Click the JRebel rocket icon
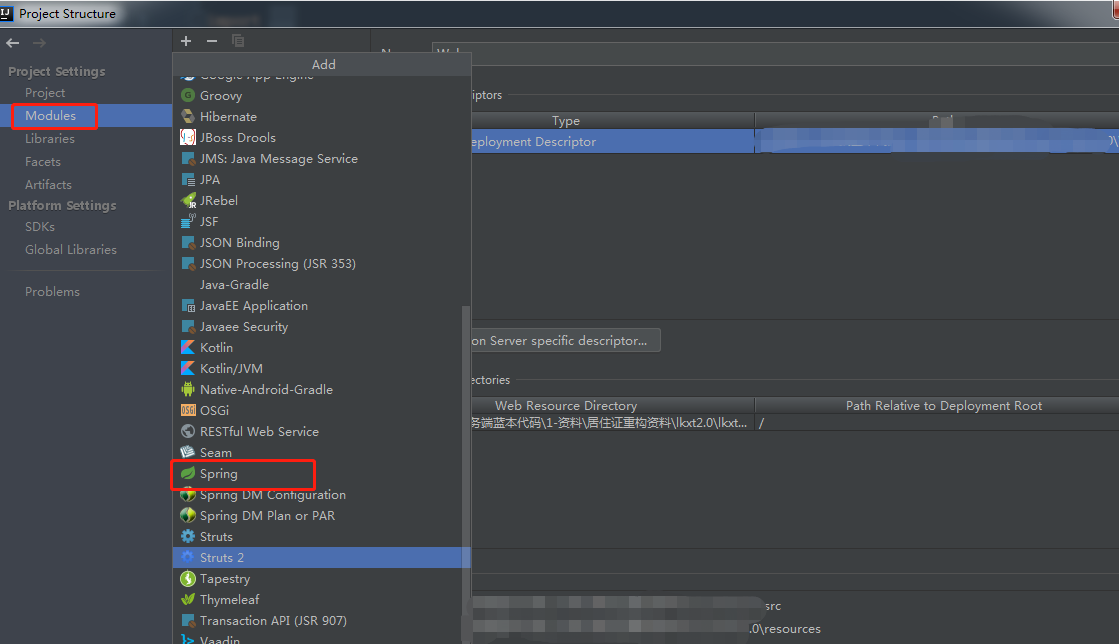Image resolution: width=1119 pixels, height=644 pixels. (188, 200)
